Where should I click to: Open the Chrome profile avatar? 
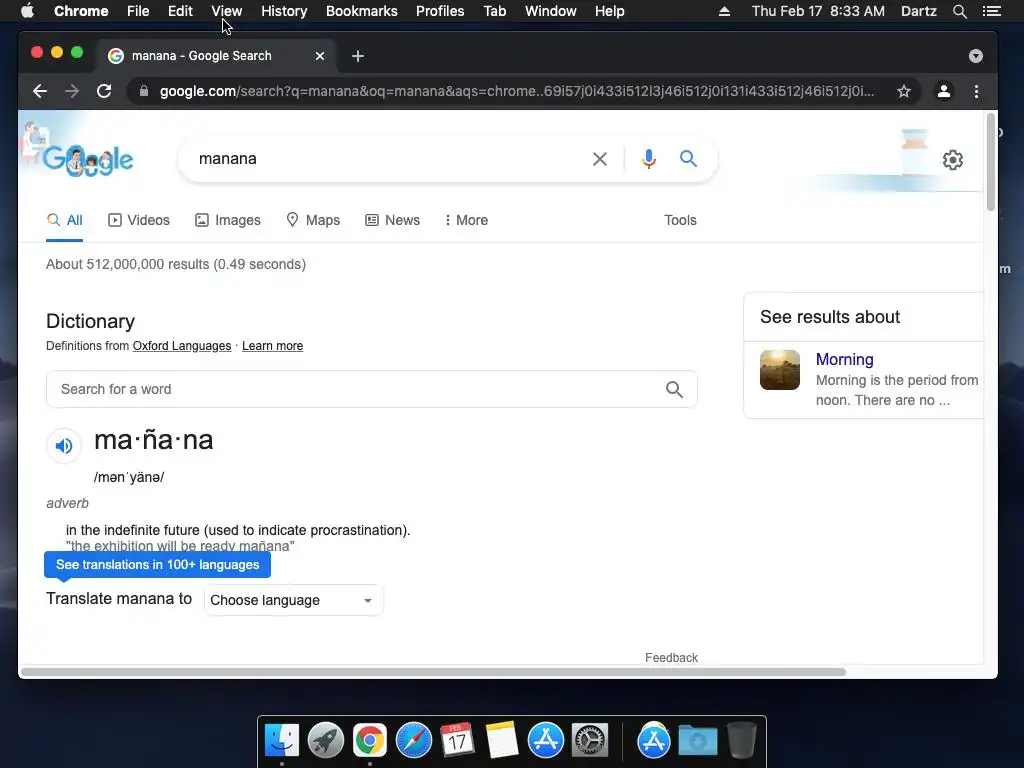(x=944, y=91)
